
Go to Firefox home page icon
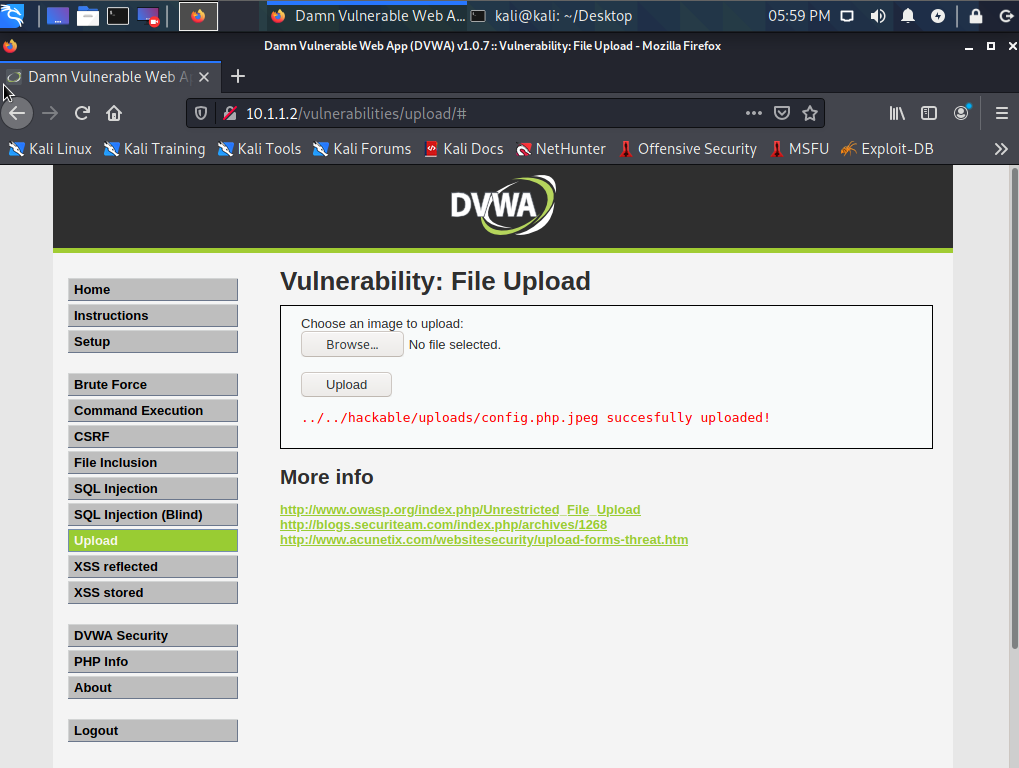(114, 113)
